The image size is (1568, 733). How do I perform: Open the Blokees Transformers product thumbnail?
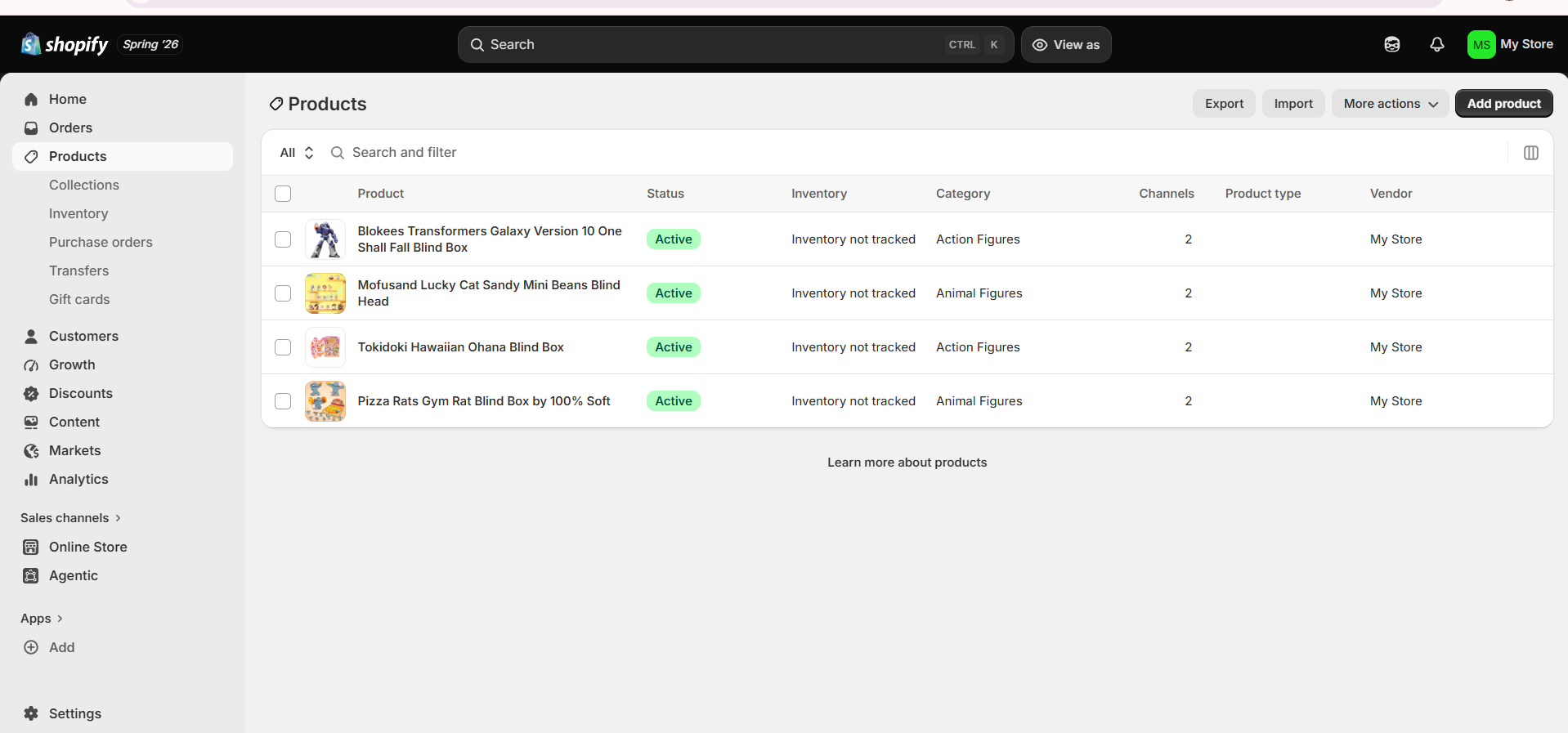[x=325, y=239]
